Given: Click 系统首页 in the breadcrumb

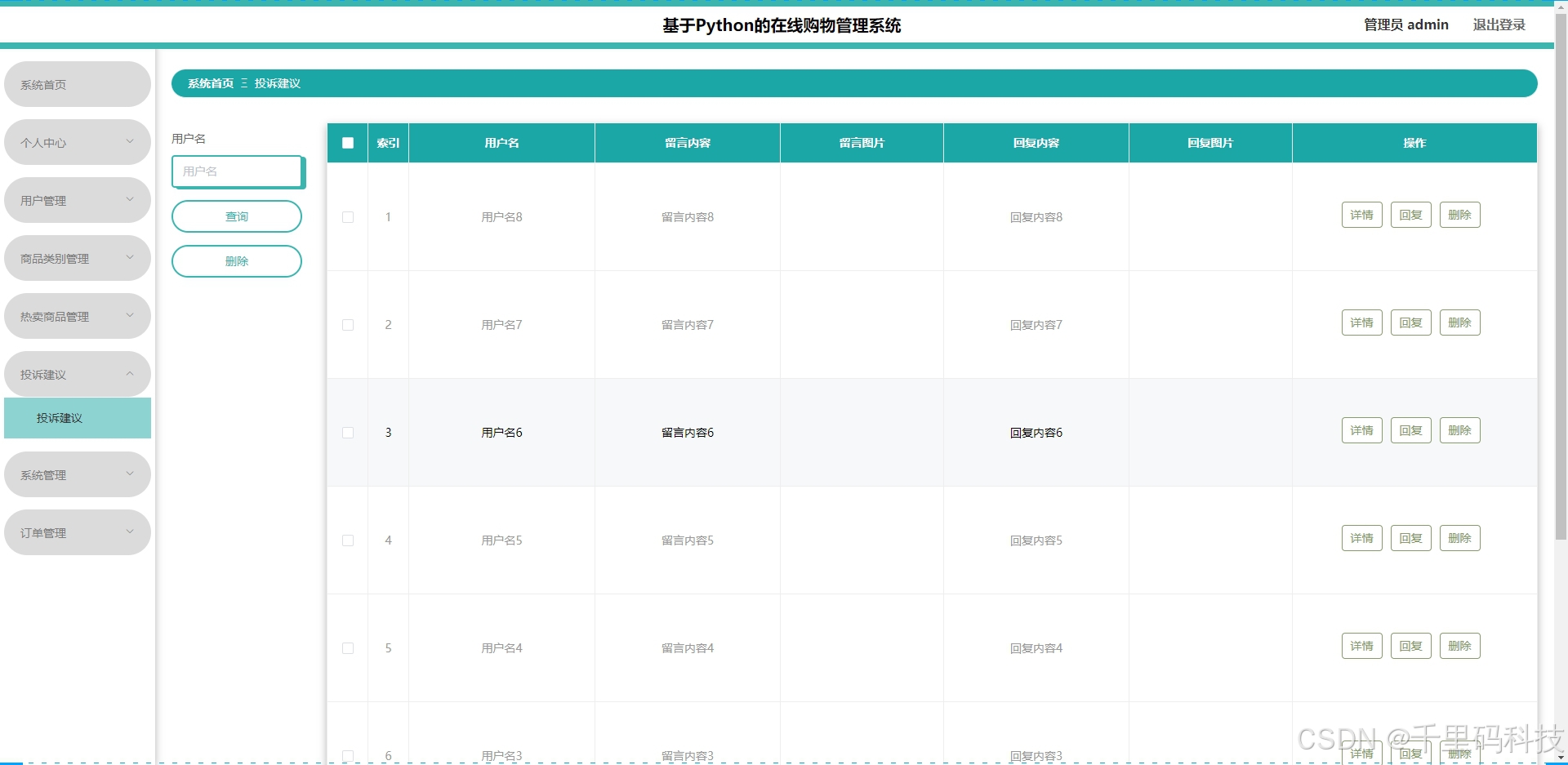Looking at the screenshot, I should (x=211, y=83).
